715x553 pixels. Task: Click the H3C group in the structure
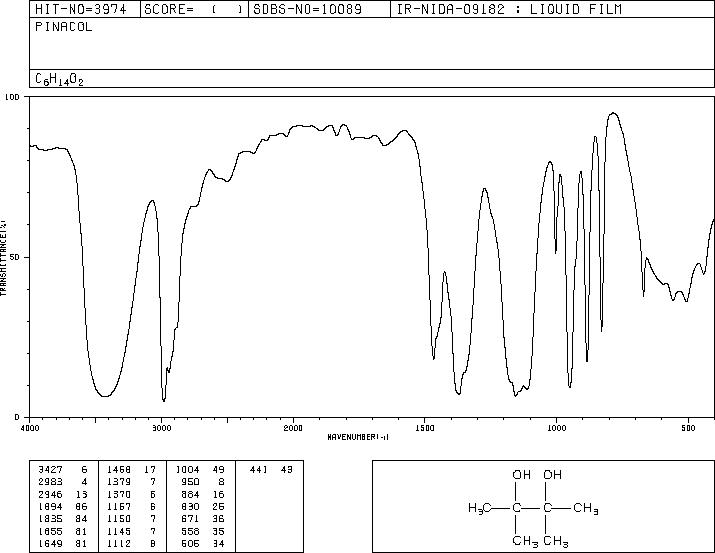pyautogui.click(x=479, y=508)
